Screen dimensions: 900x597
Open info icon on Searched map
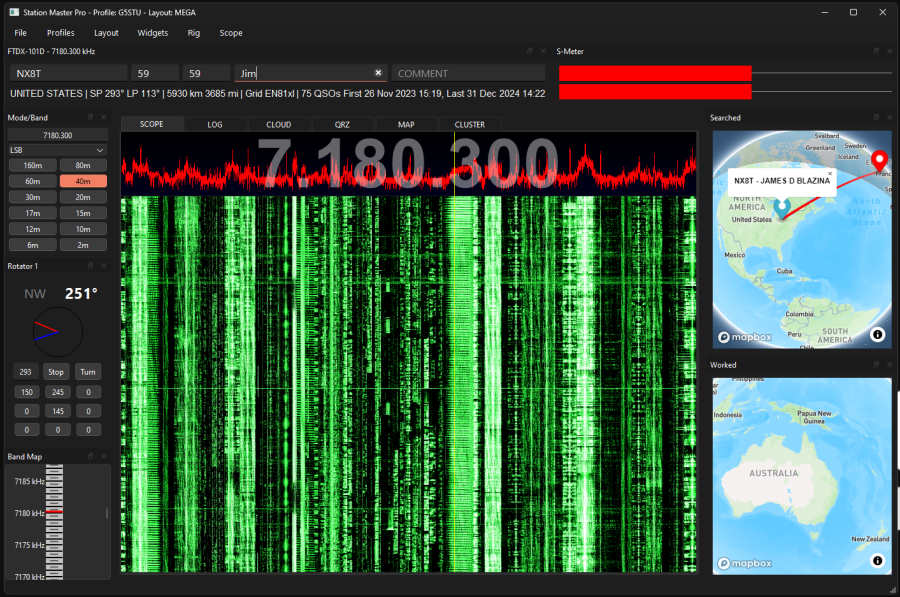[878, 334]
